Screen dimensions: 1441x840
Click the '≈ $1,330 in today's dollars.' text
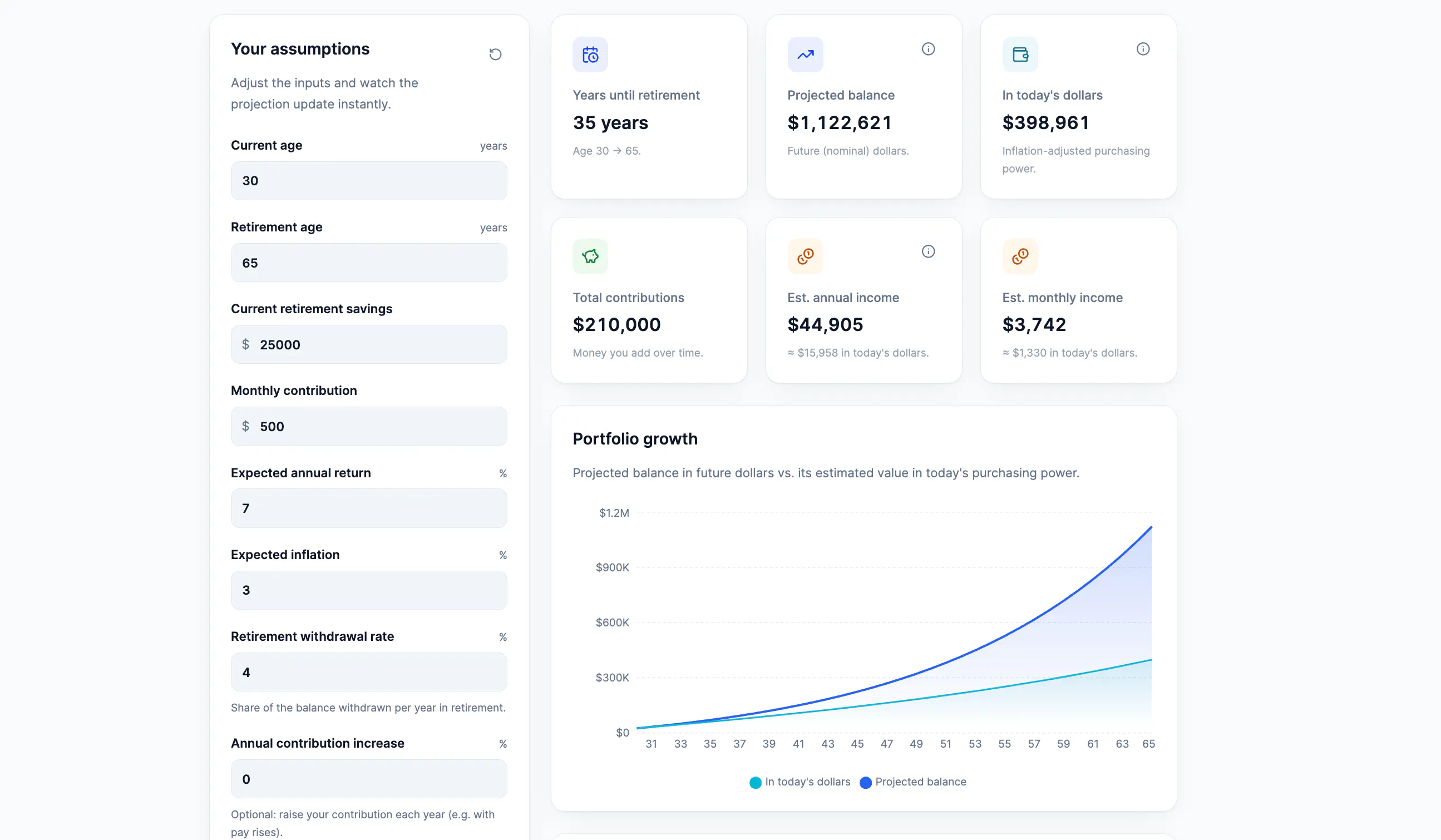(1069, 353)
